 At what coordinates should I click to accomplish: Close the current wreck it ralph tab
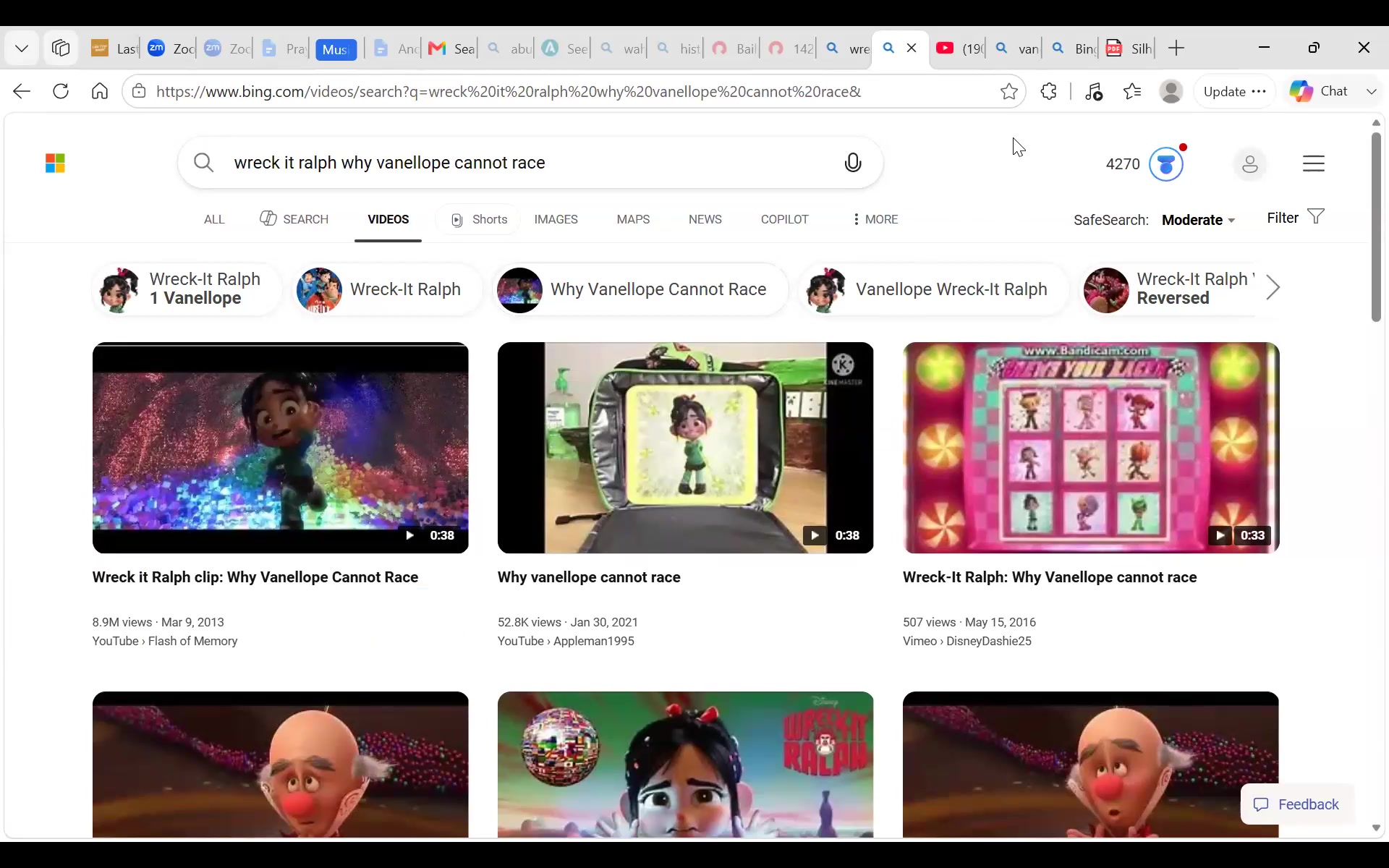tap(912, 48)
